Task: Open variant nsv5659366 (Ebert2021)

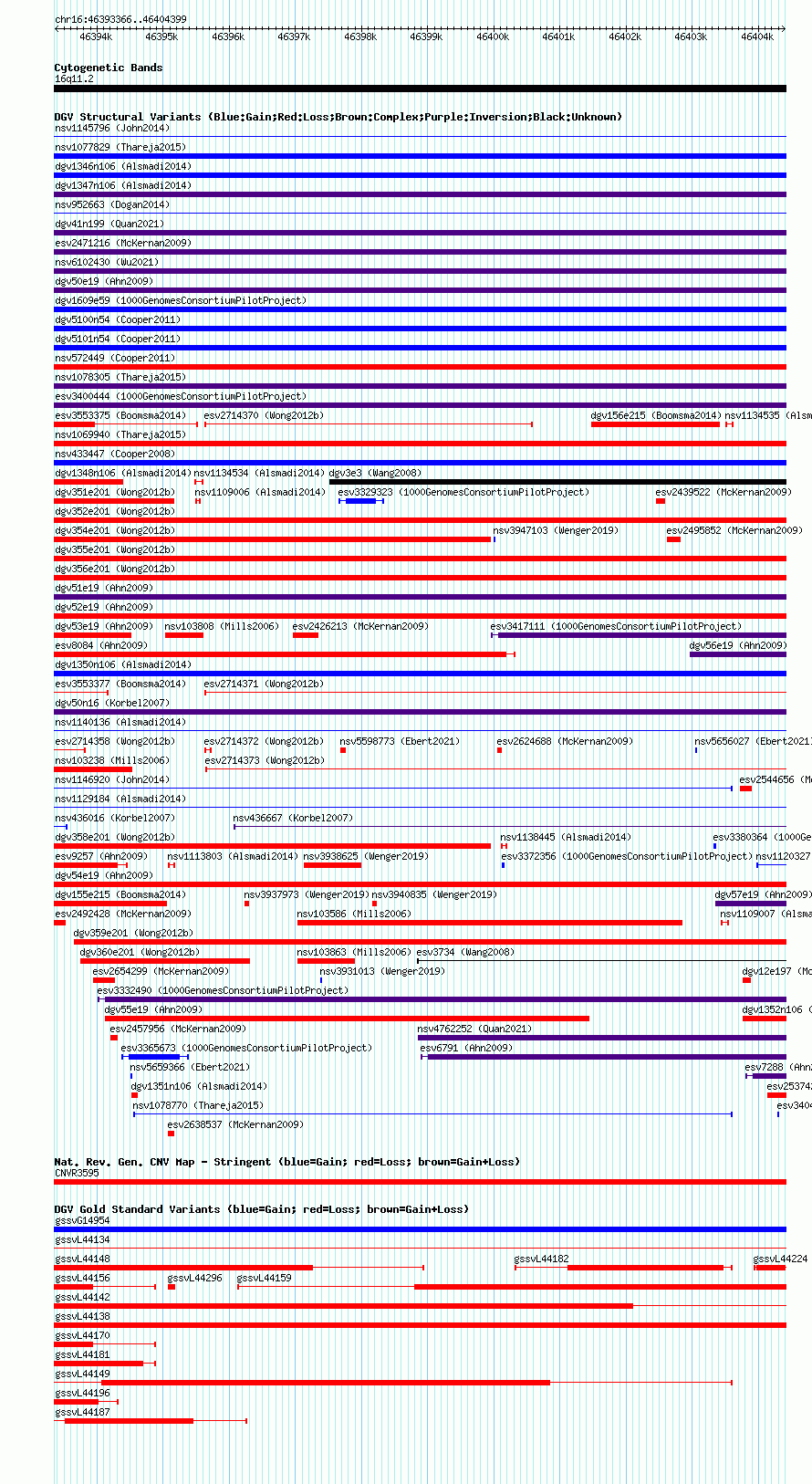Action: (190, 1067)
